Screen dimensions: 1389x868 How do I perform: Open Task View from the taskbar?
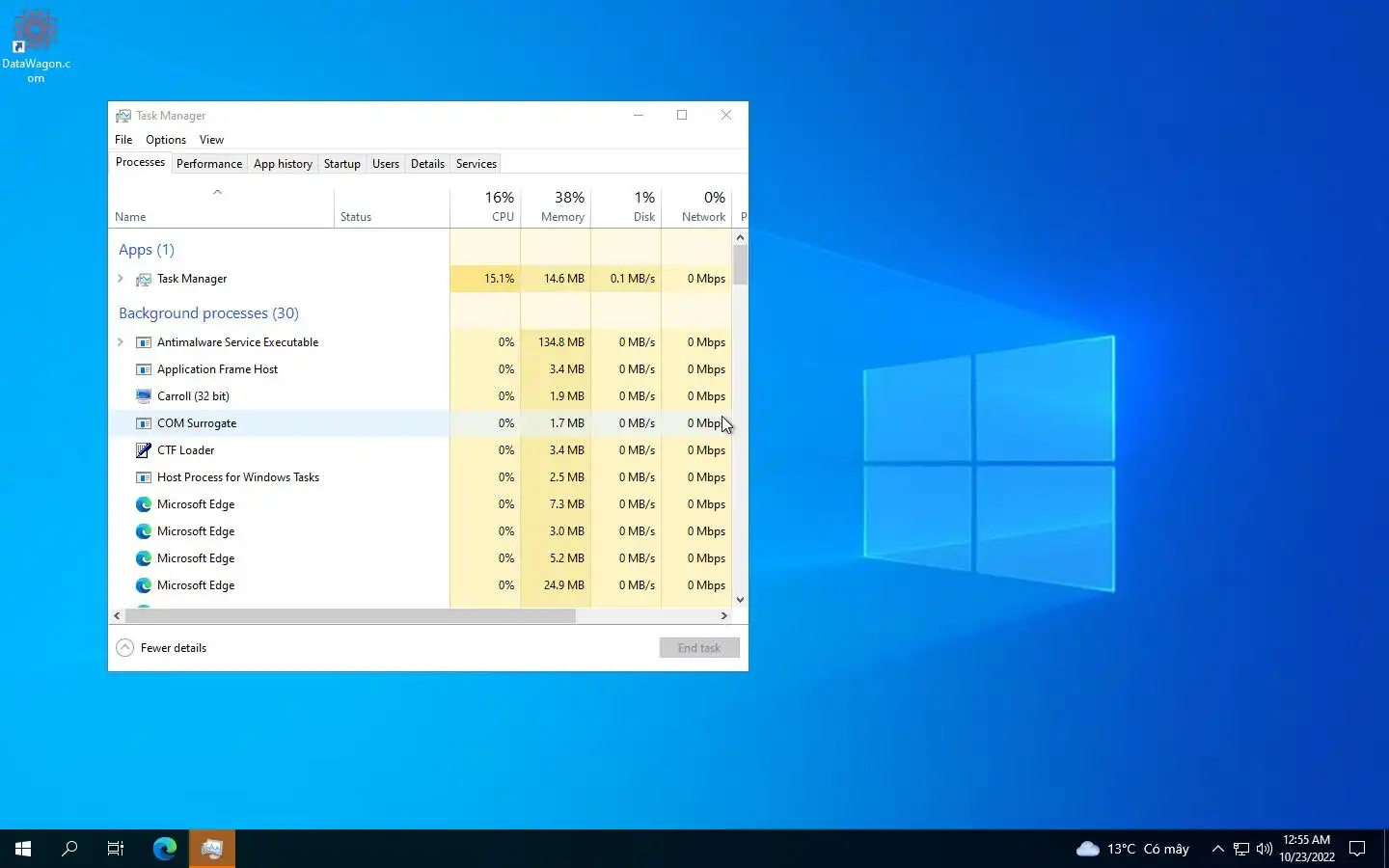[116, 849]
